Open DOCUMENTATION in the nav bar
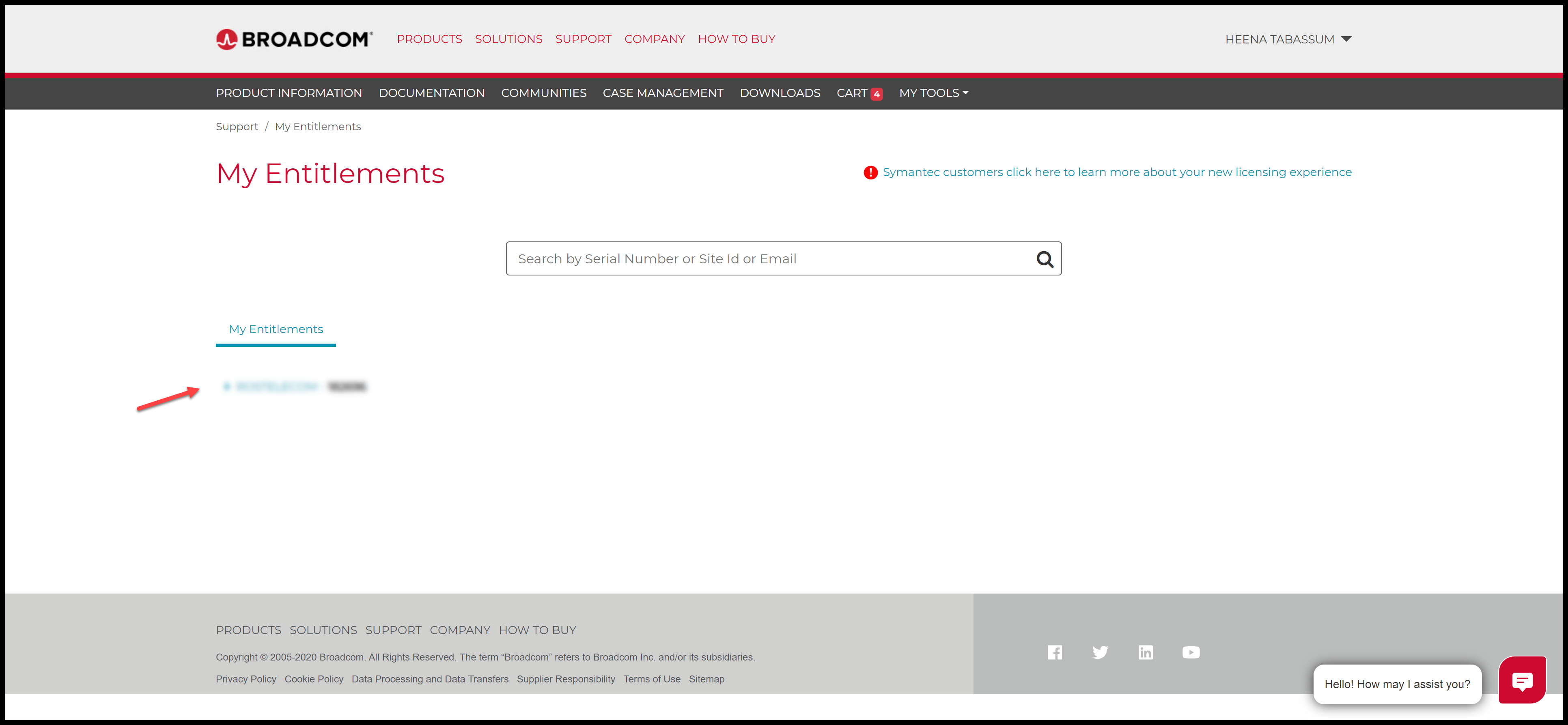1568x725 pixels. click(431, 93)
